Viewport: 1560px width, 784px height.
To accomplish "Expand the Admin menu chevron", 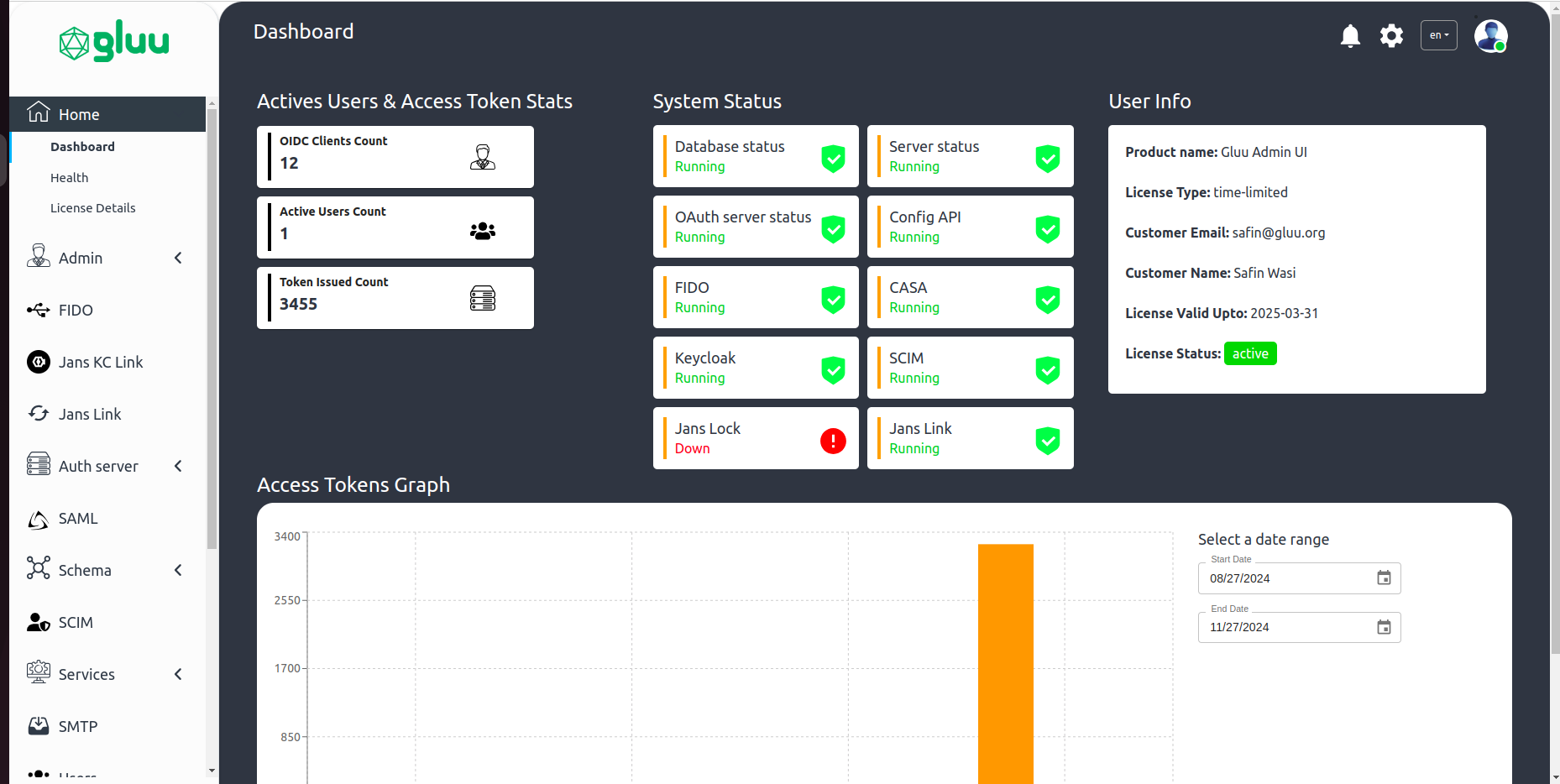I will (178, 258).
